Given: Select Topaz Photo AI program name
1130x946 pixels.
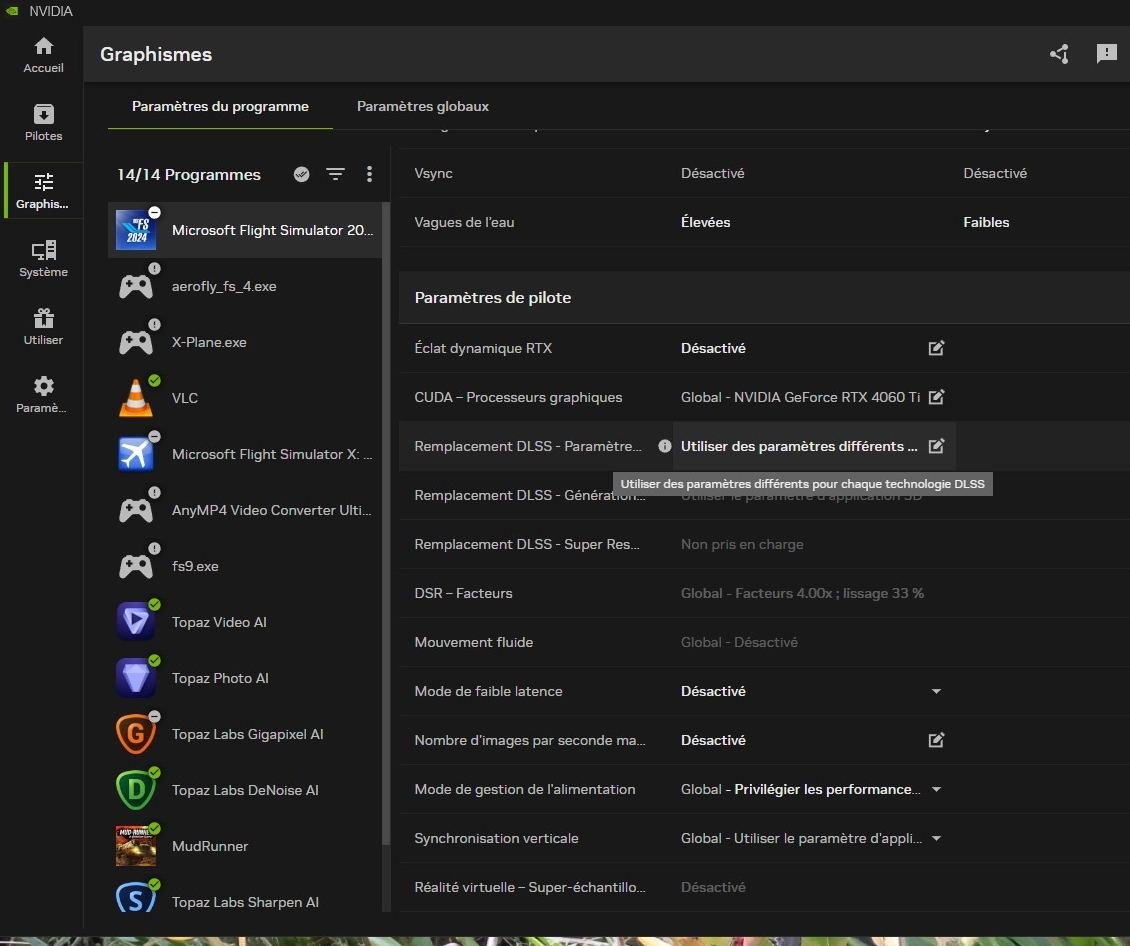Looking at the screenshot, I should [220, 678].
